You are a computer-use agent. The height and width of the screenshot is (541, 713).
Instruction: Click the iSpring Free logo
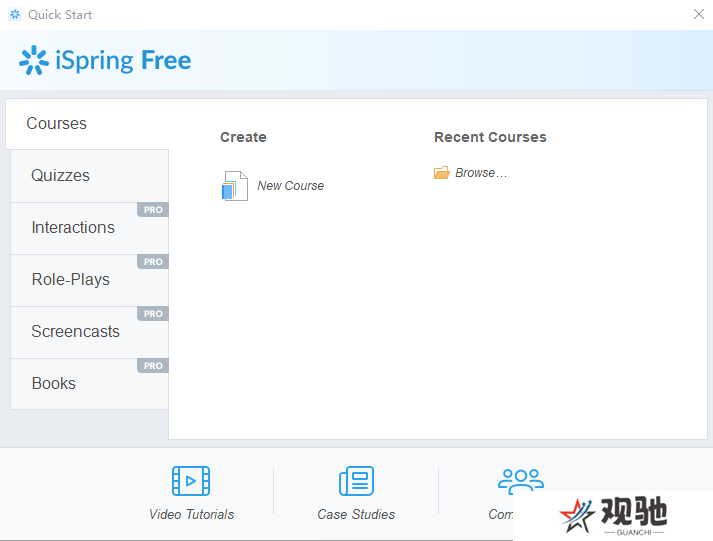point(105,60)
